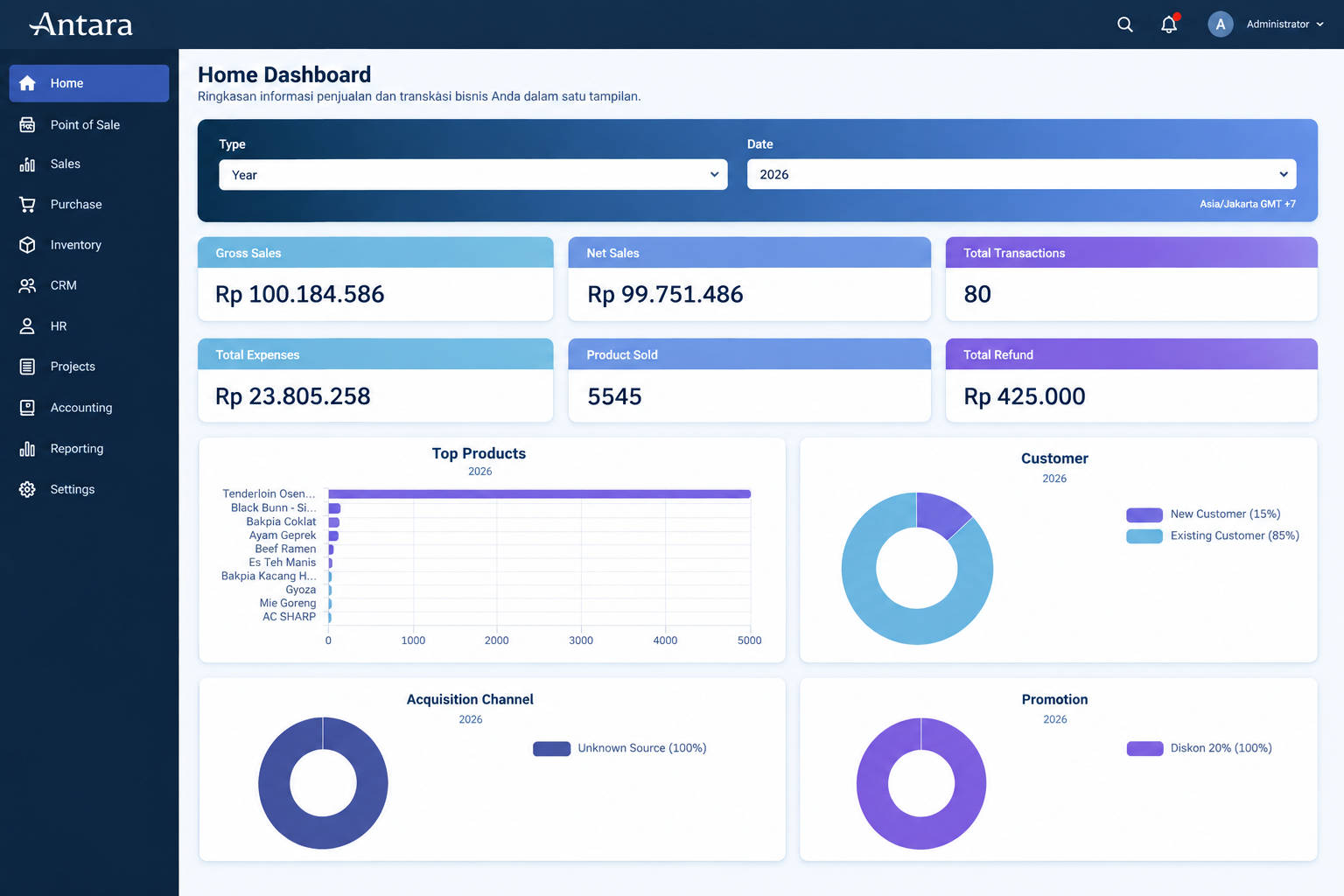
Task: Open the Inventory box icon
Action: coord(27,245)
